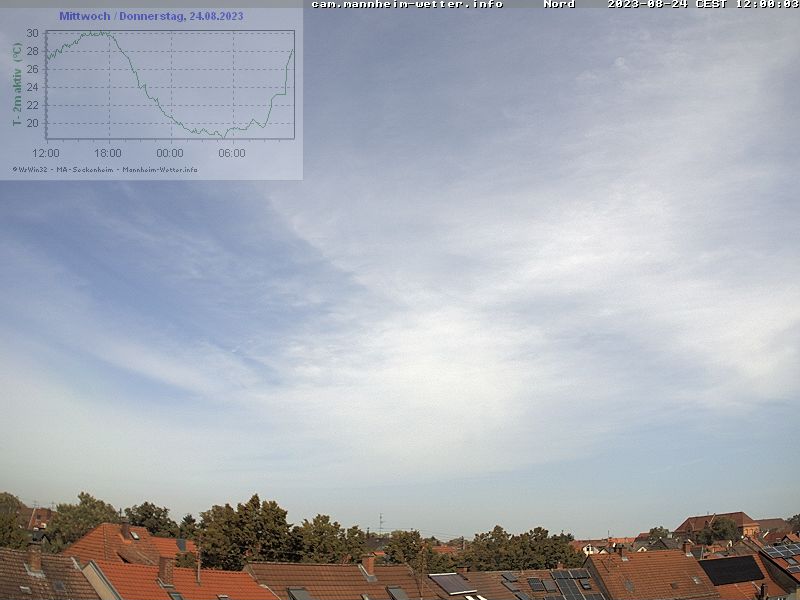Click the radio mast on the horizon
The image size is (800, 600).
pyautogui.click(x=380, y=523)
